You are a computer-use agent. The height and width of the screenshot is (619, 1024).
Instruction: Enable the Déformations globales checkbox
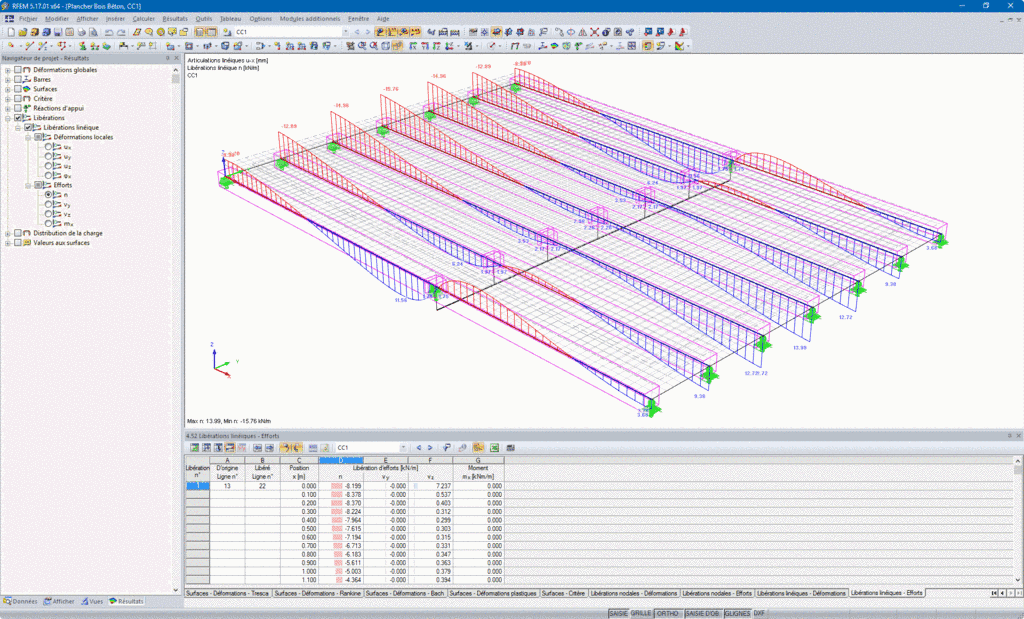point(18,70)
